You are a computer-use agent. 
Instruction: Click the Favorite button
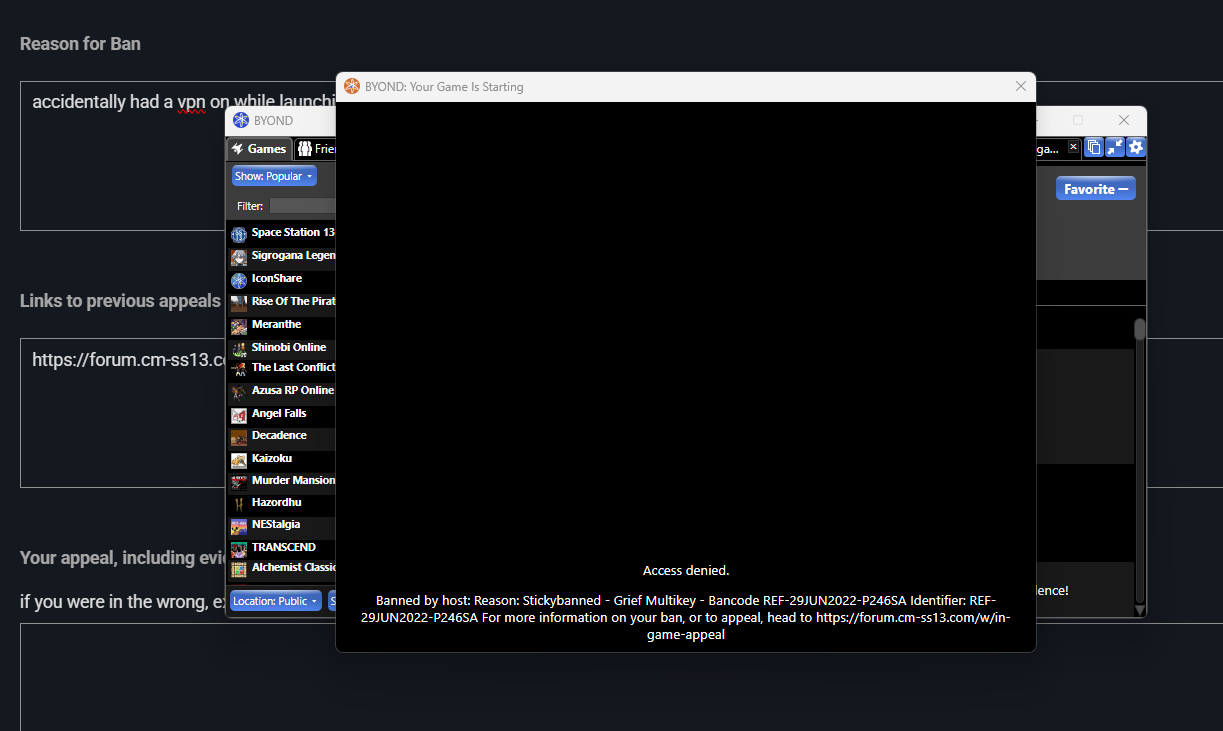pos(1095,189)
